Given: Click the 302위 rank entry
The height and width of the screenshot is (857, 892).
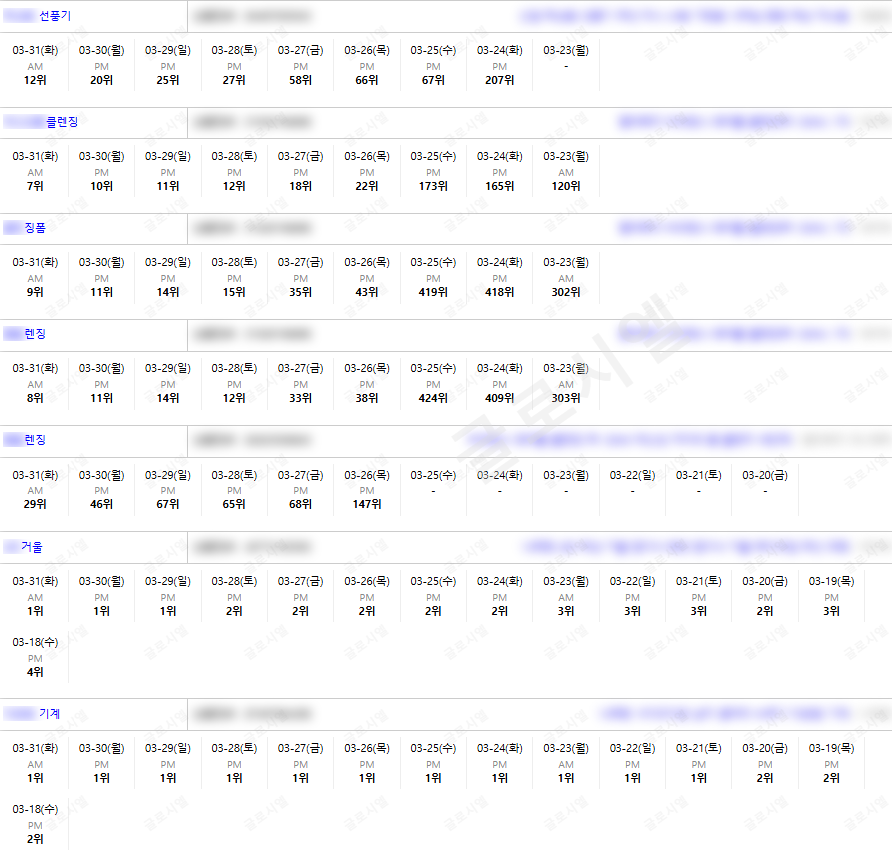Looking at the screenshot, I should tap(566, 292).
